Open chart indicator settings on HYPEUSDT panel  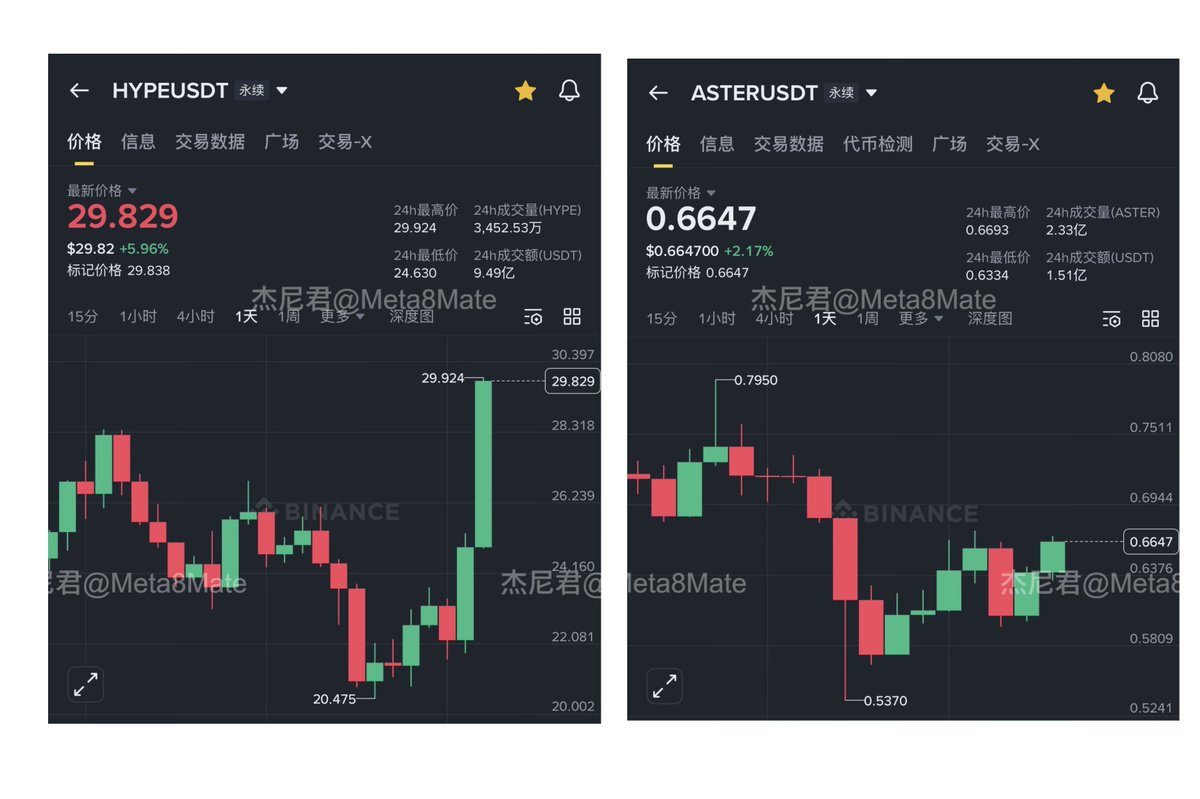[x=533, y=317]
